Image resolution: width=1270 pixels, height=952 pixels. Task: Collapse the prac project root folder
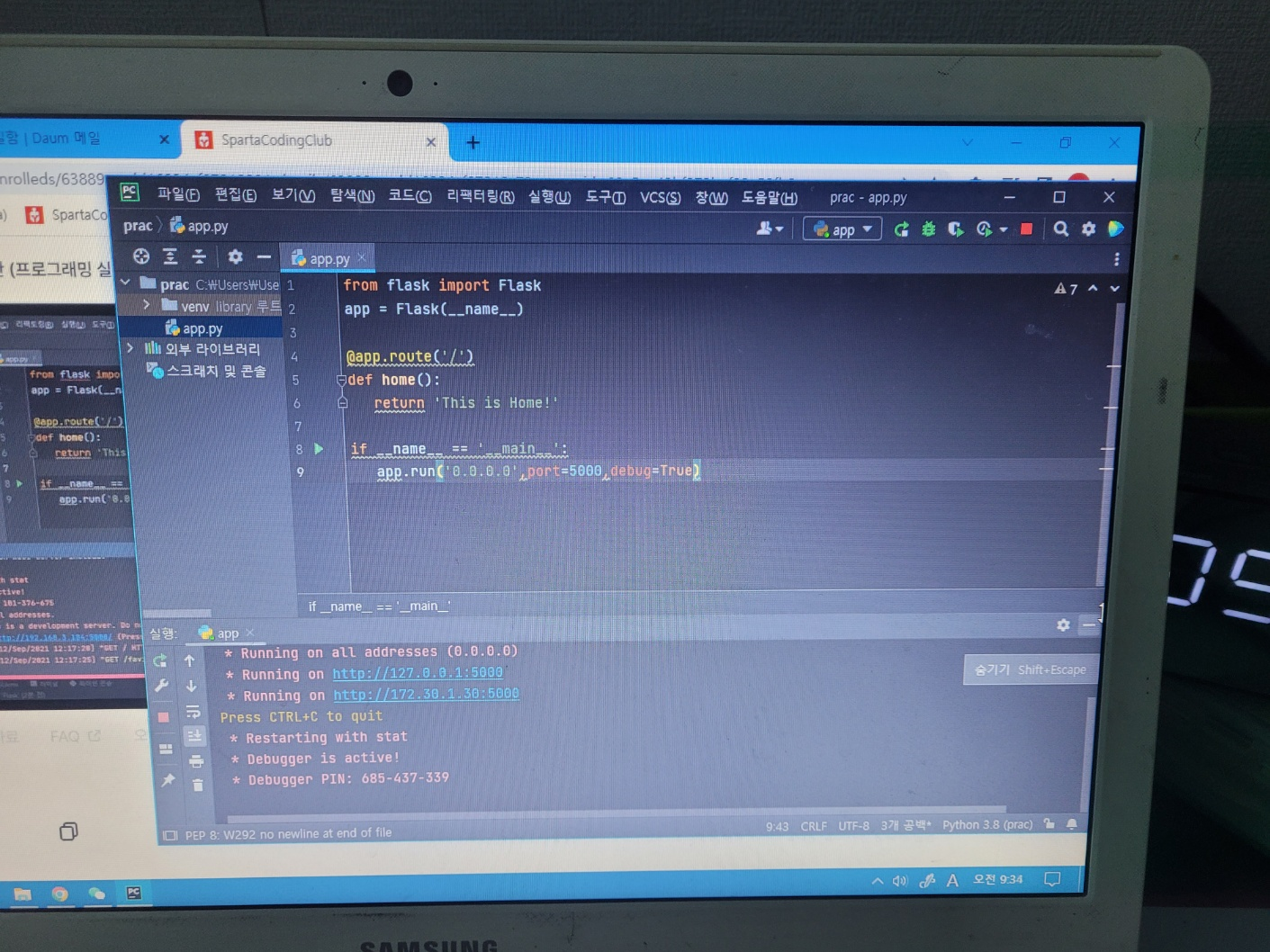click(x=126, y=283)
